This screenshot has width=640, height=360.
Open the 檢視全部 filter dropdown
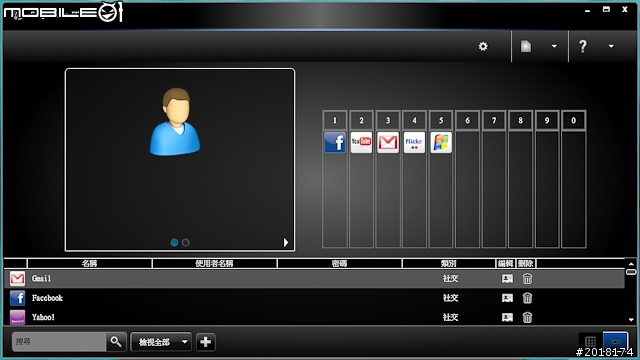(x=161, y=342)
